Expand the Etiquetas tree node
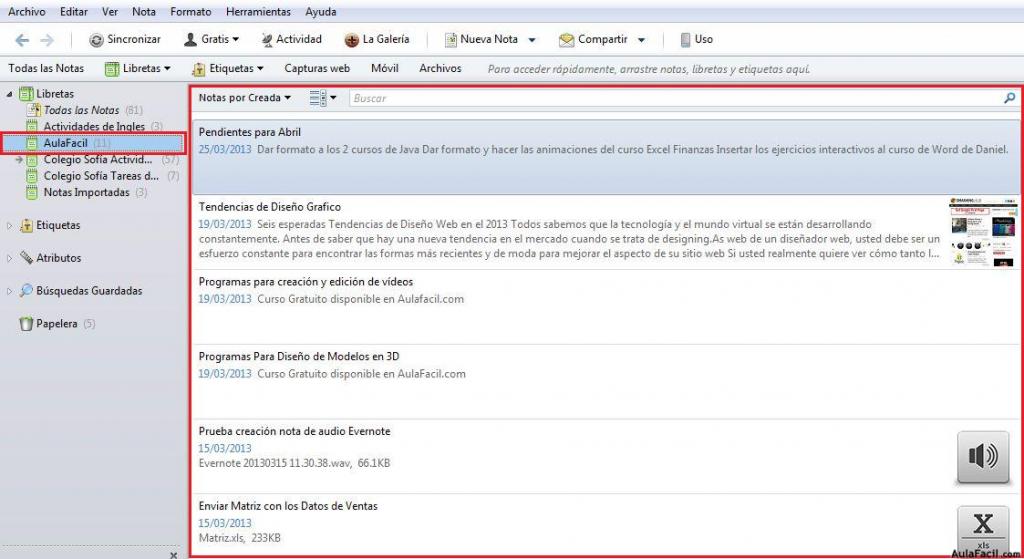 (9, 226)
